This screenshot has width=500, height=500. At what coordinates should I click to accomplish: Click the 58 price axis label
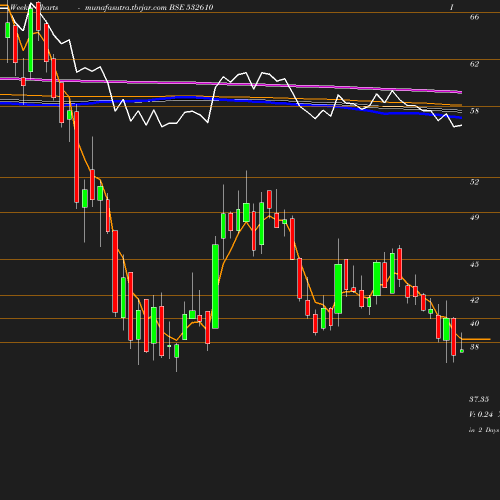click(x=474, y=111)
